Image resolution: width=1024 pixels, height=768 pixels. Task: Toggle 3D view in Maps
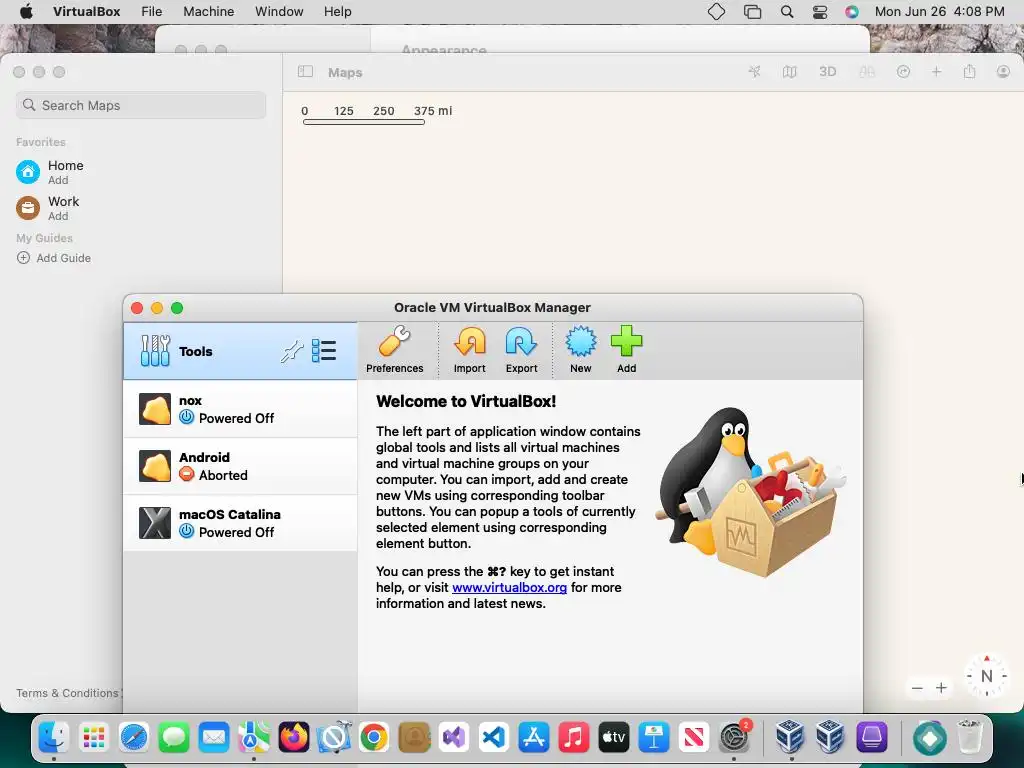(827, 72)
